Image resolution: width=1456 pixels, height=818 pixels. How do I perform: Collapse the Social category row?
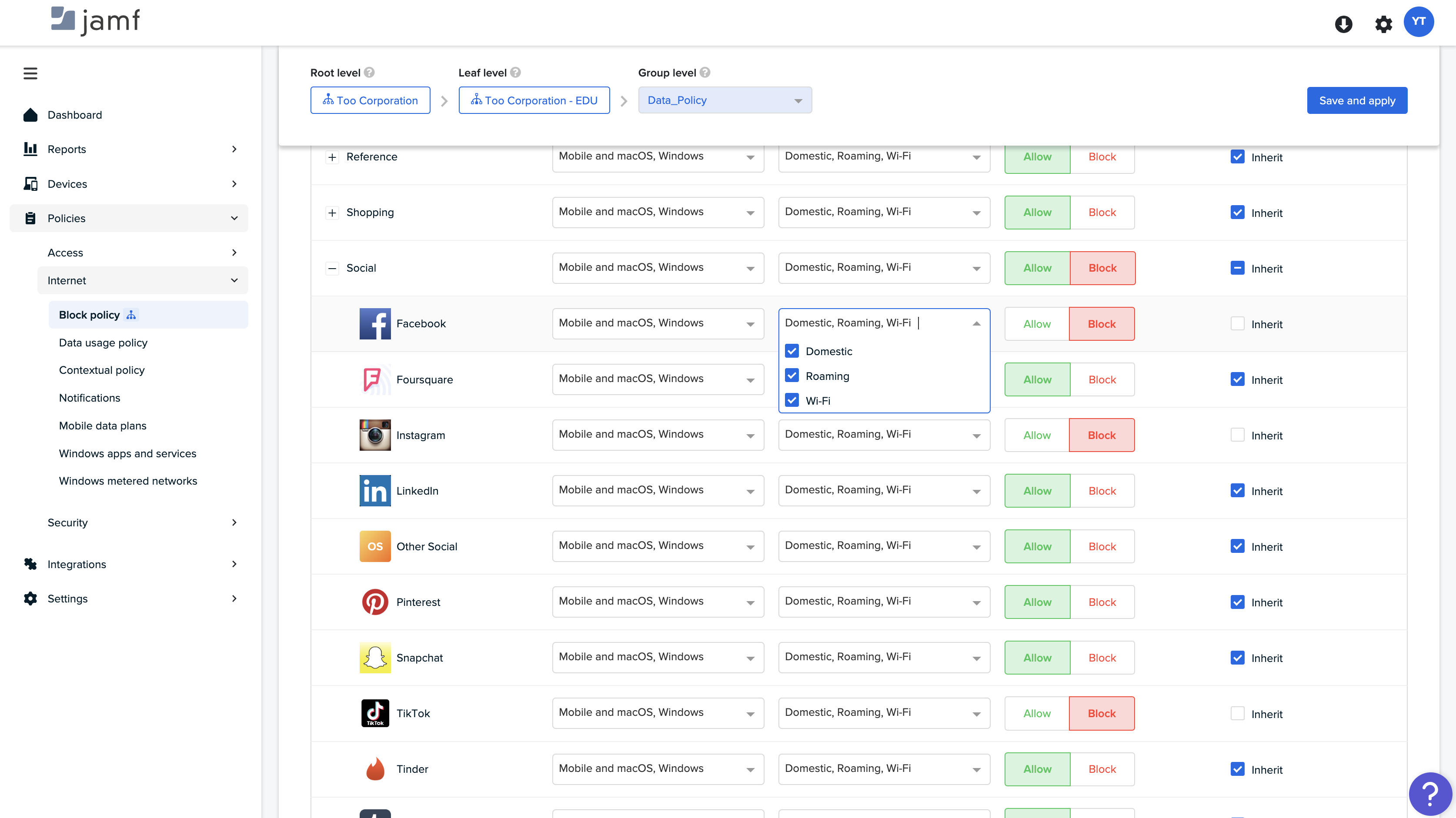(332, 268)
